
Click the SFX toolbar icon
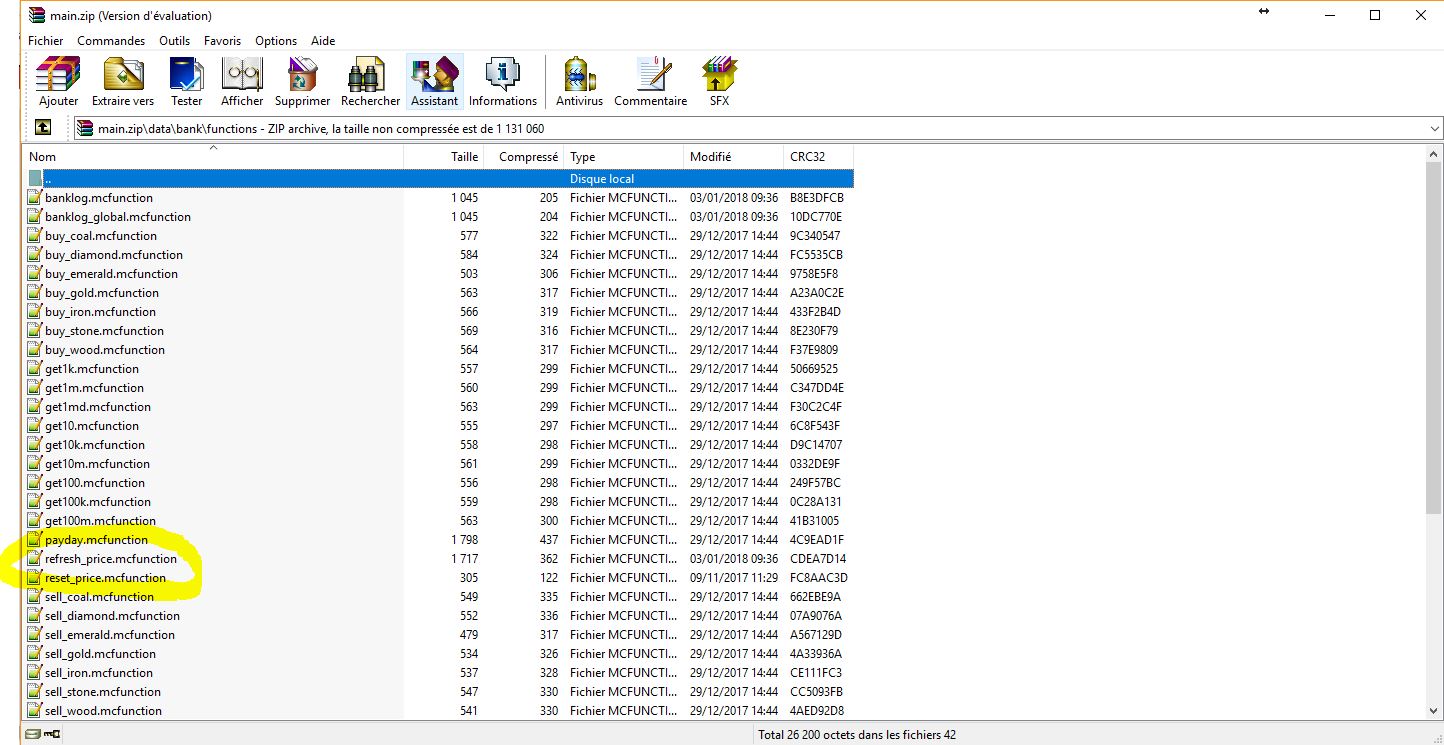tap(719, 81)
